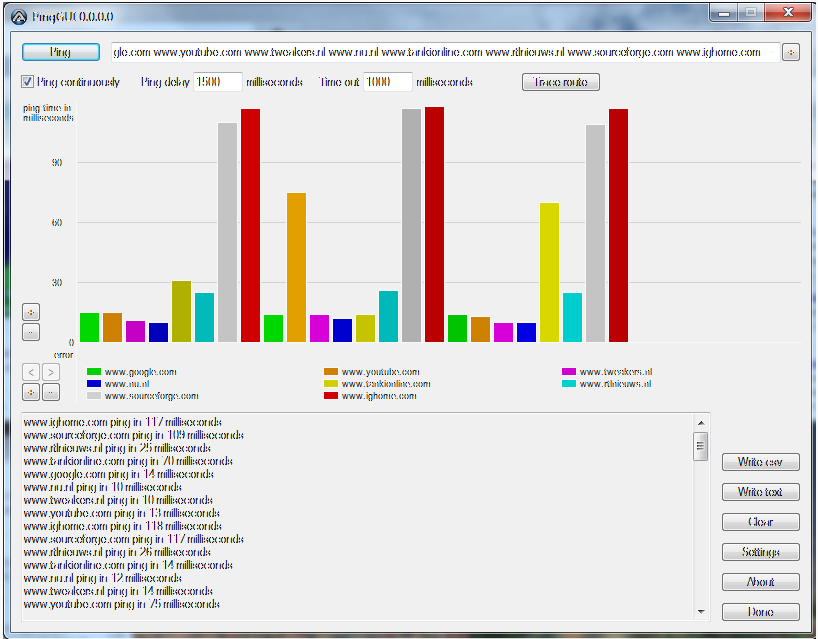
Task: Click the green www.google.com legend swatch
Action: (94, 372)
